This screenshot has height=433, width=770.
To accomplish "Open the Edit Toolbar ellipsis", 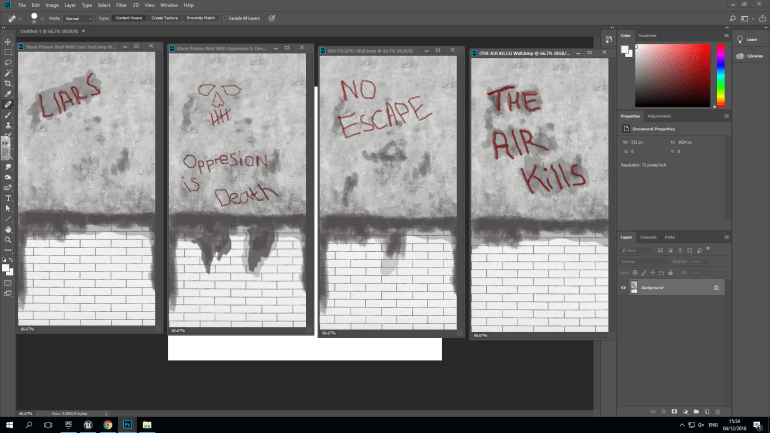I will pyautogui.click(x=8, y=250).
